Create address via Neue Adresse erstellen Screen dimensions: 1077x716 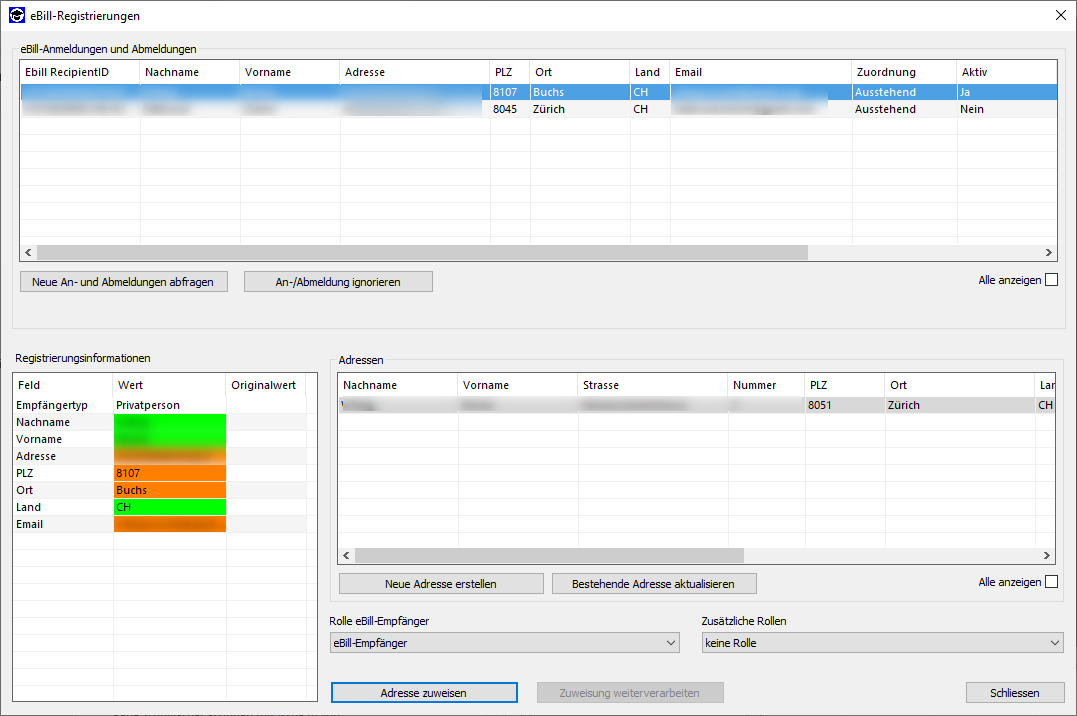click(441, 584)
